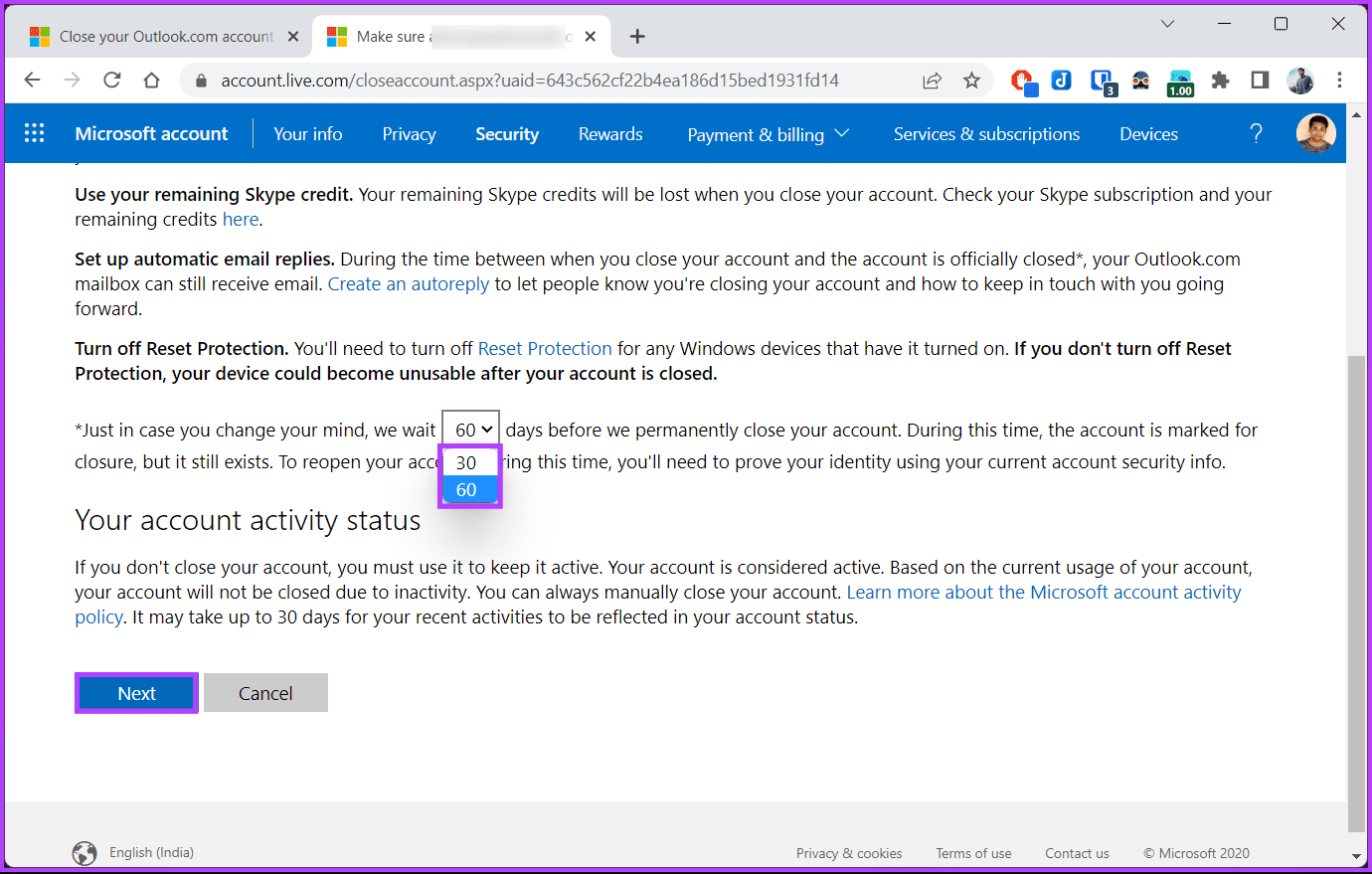
Task: Open the Extensions puzzle-piece menu
Action: click(x=1220, y=81)
